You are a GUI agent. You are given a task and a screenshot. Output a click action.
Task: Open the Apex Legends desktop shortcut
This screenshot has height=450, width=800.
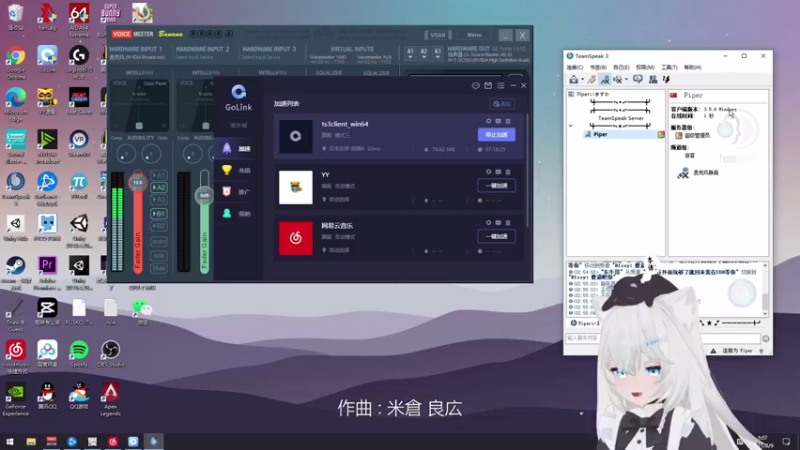click(110, 399)
